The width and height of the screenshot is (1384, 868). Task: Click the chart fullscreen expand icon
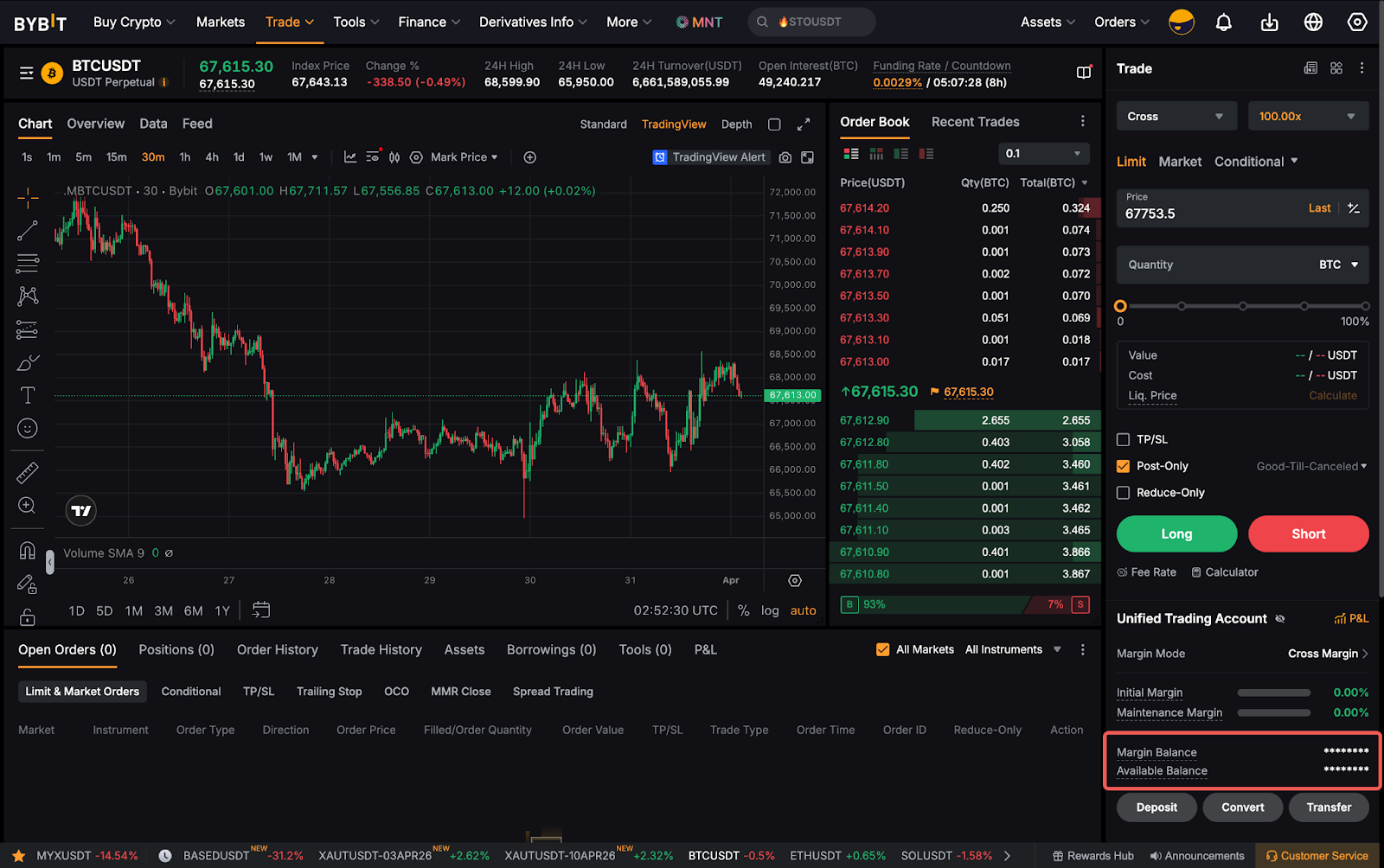tap(804, 124)
